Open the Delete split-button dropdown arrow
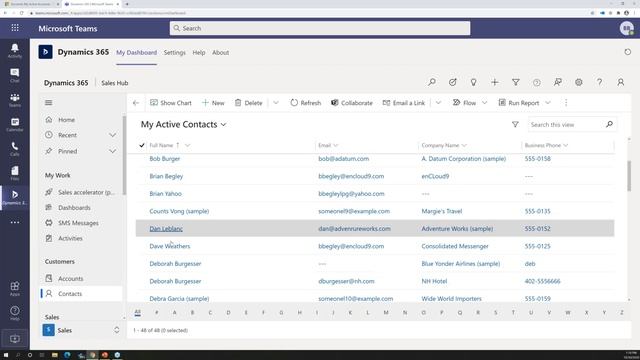Screen dimensions: 640x360 pyautogui.click(x=276, y=103)
